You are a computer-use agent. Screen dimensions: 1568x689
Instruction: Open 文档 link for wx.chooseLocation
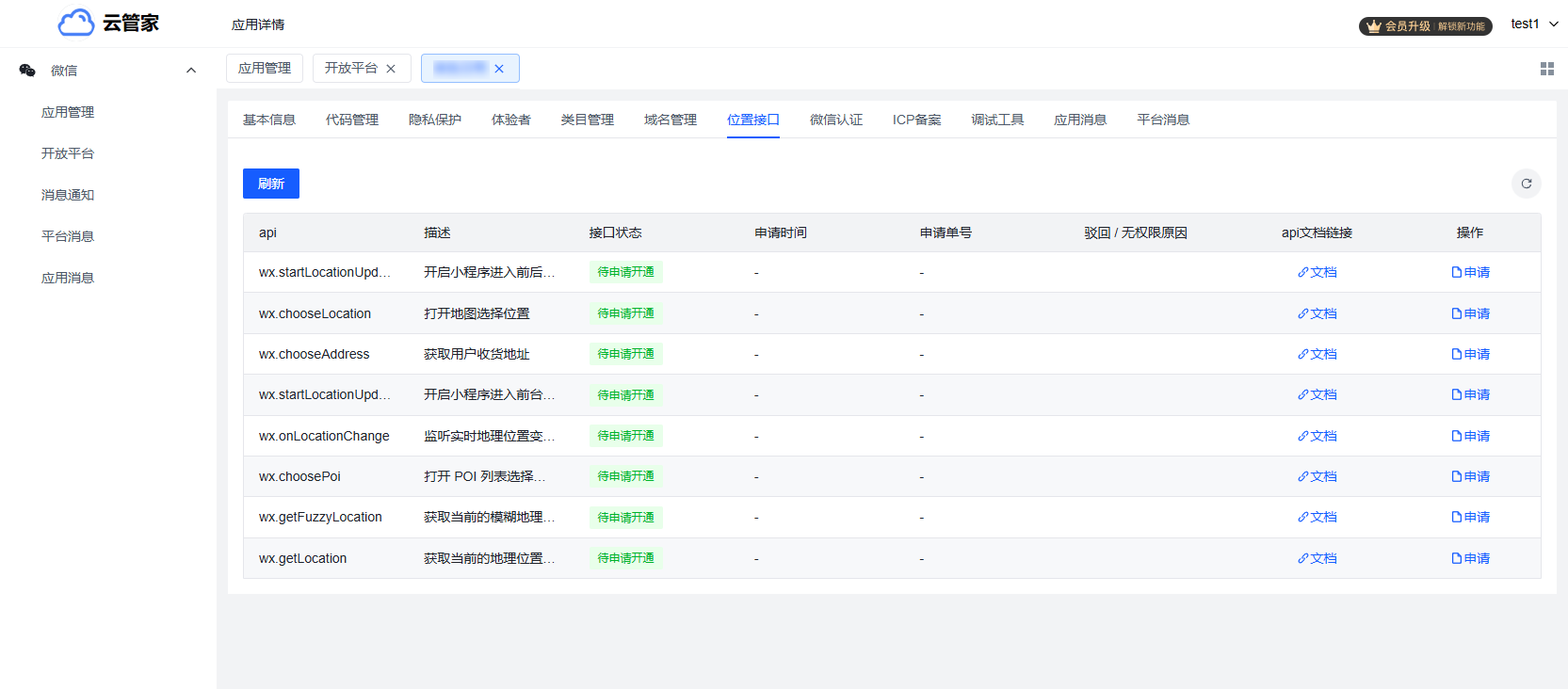[1317, 313]
